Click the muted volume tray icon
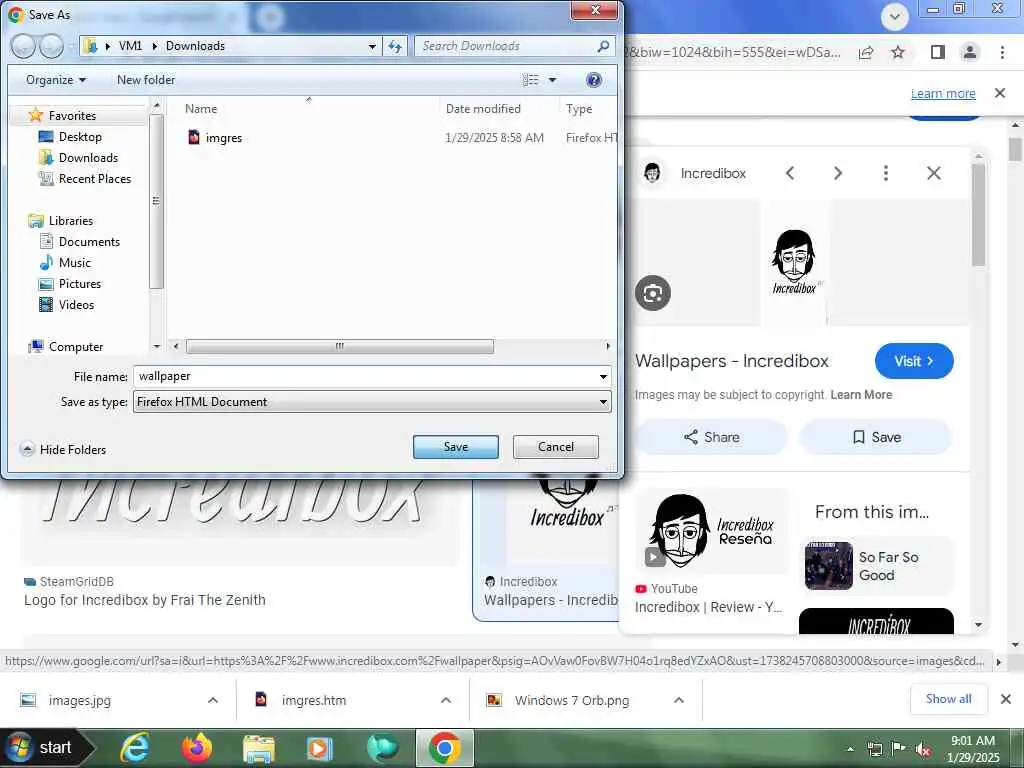The width and height of the screenshot is (1024, 768). click(923, 750)
